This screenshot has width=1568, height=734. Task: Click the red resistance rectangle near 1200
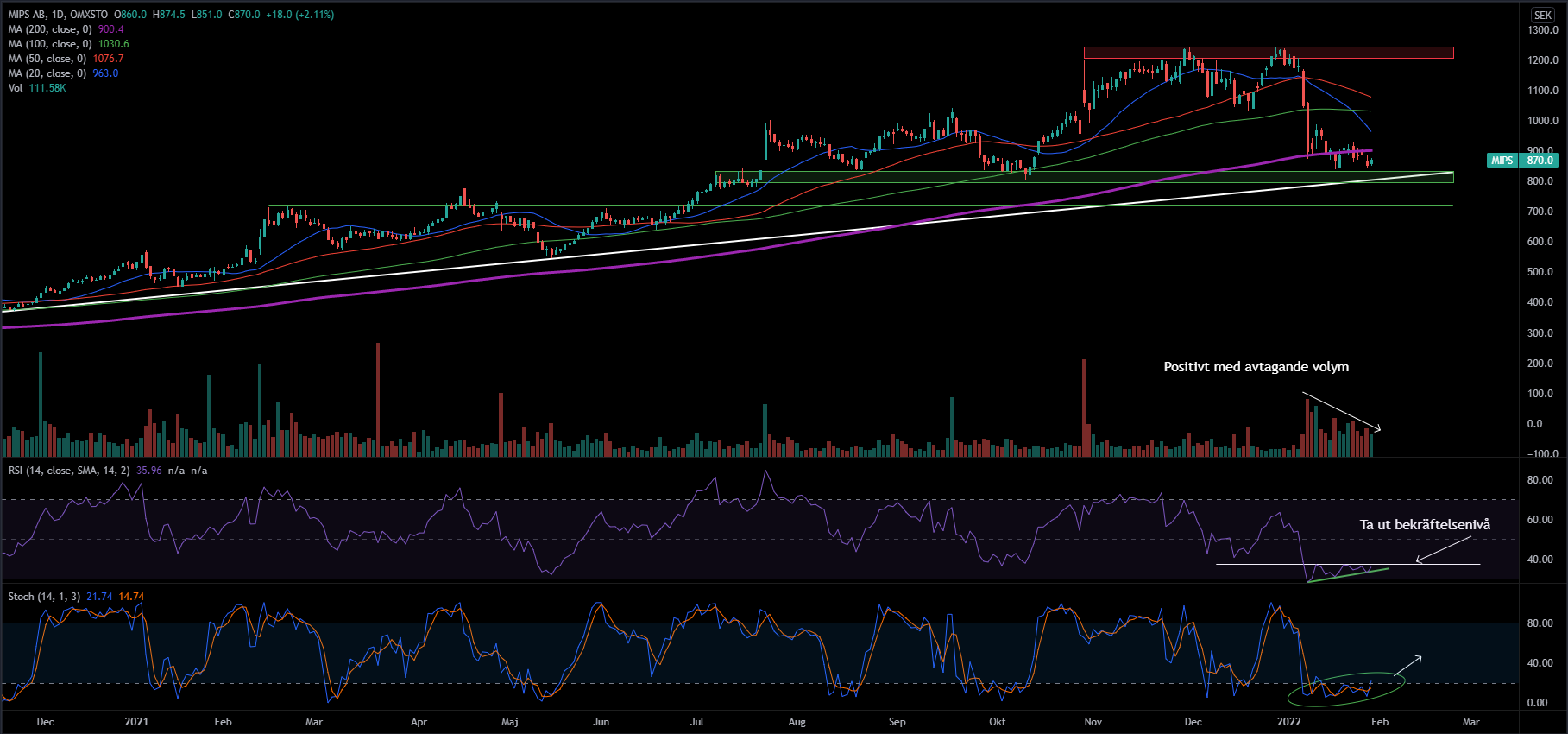point(1269,53)
